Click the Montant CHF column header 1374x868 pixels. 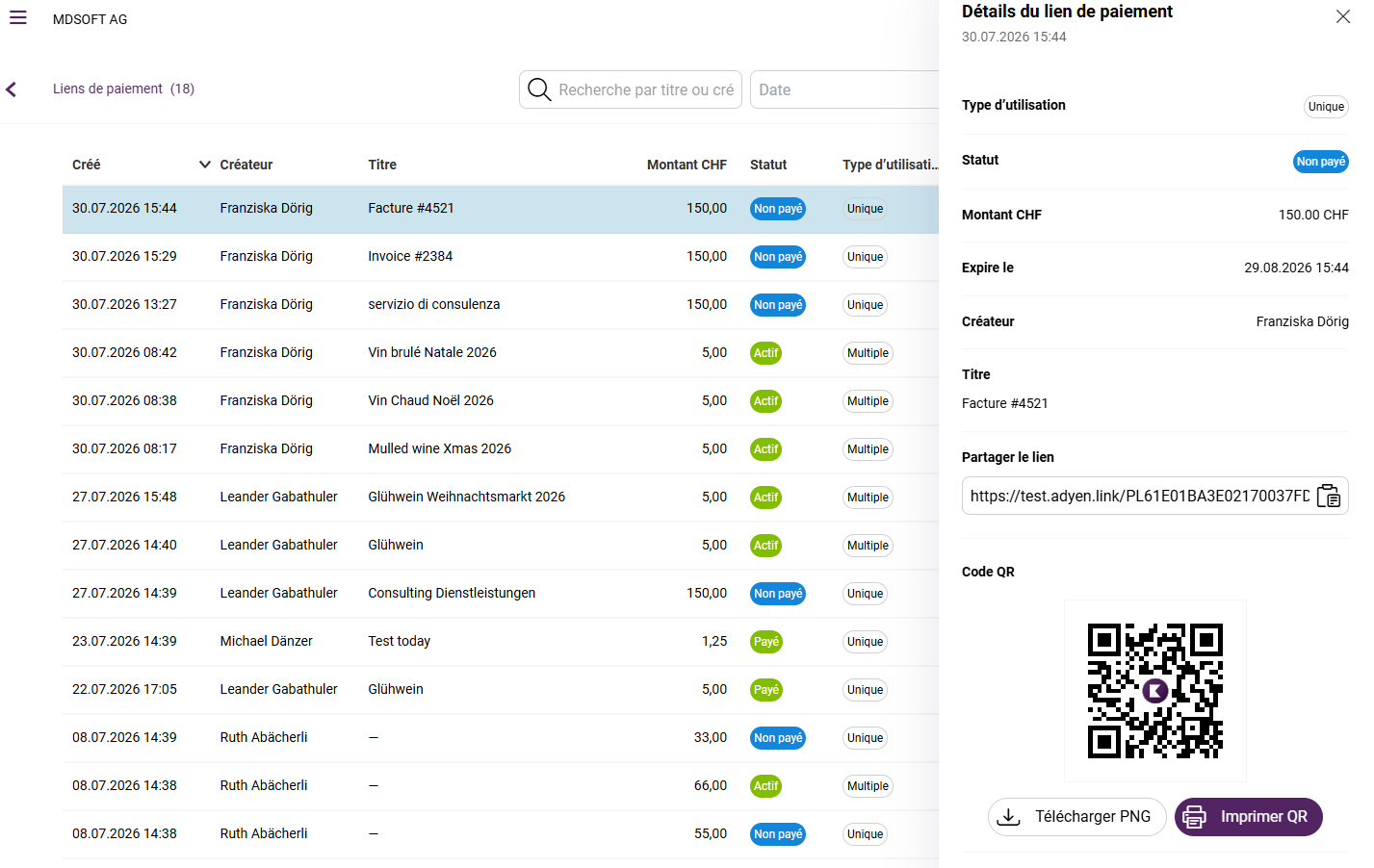[687, 165]
